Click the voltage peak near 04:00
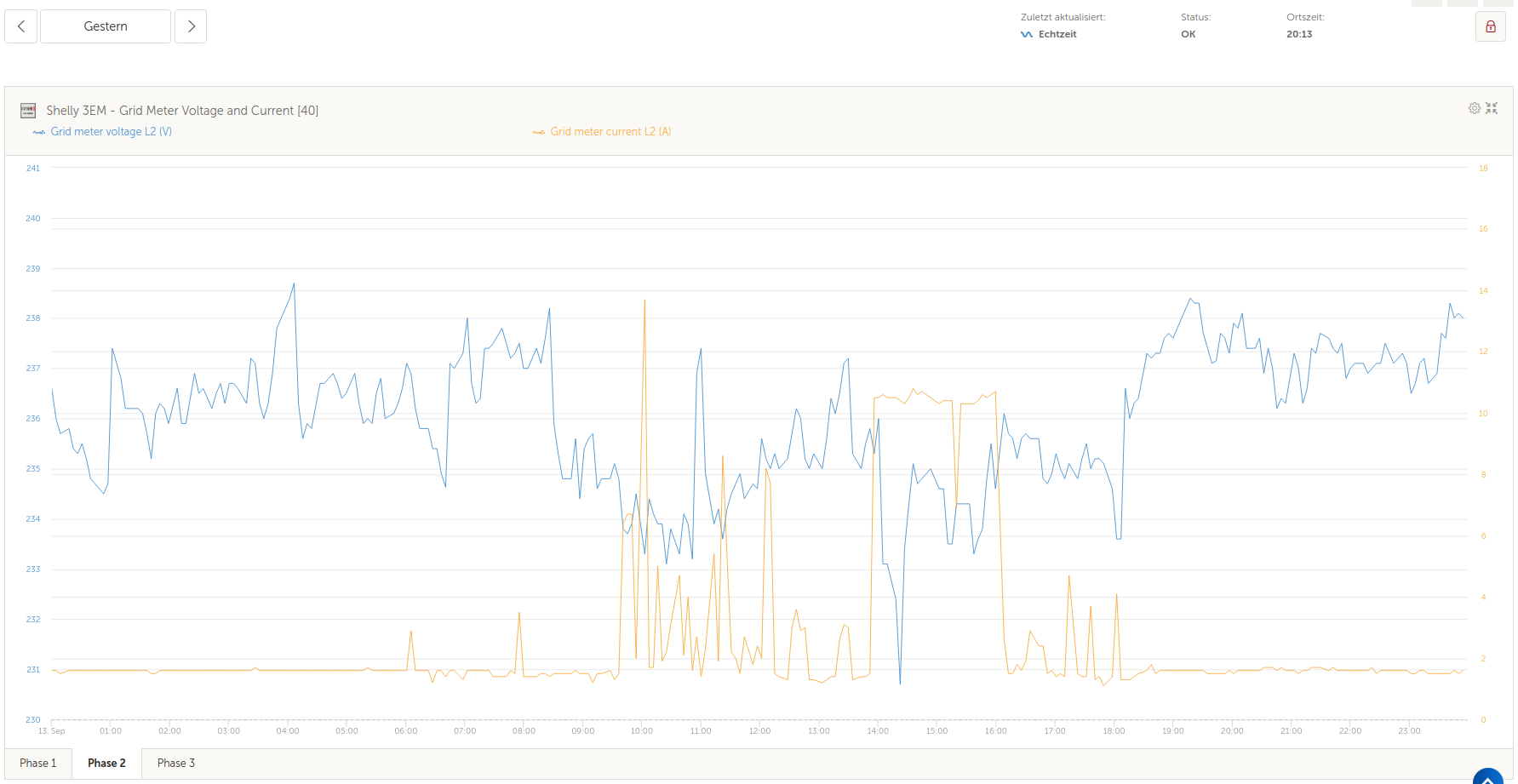This screenshot has height=784, width=1518. coord(295,284)
